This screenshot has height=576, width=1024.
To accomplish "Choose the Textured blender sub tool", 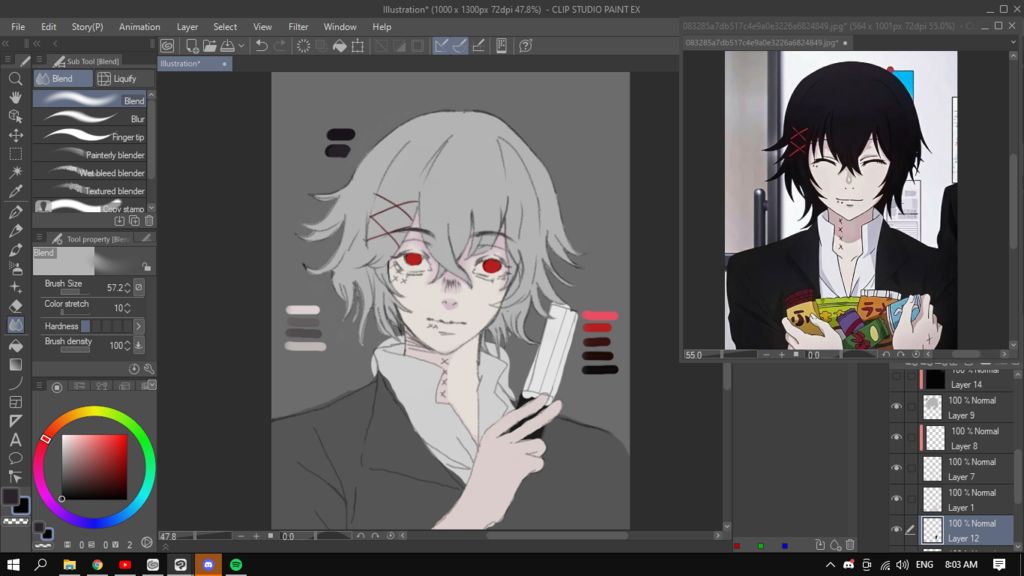I will (x=90, y=191).
